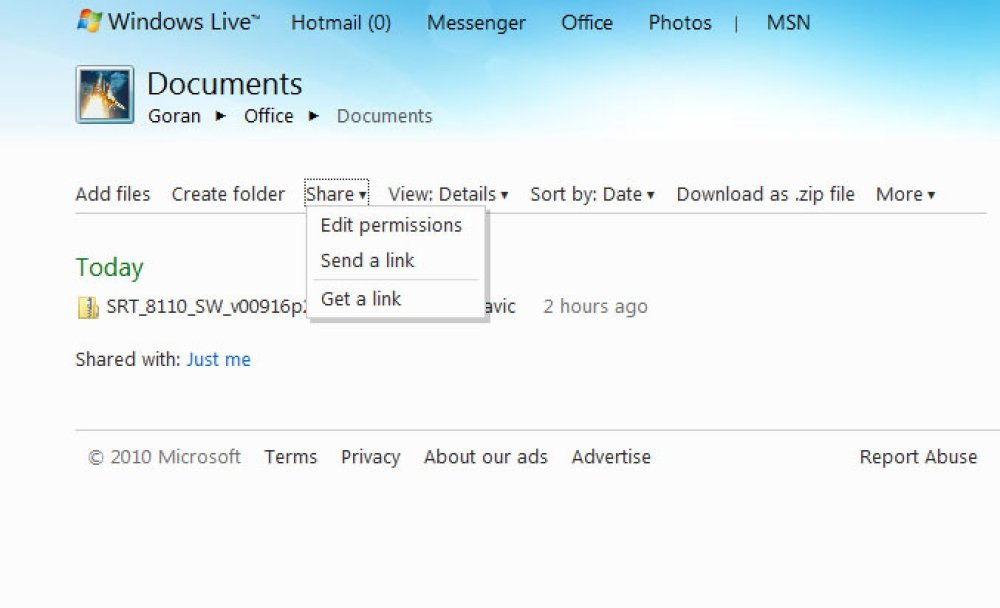Open the Office link in top navigation
1000x608 pixels.
(587, 23)
